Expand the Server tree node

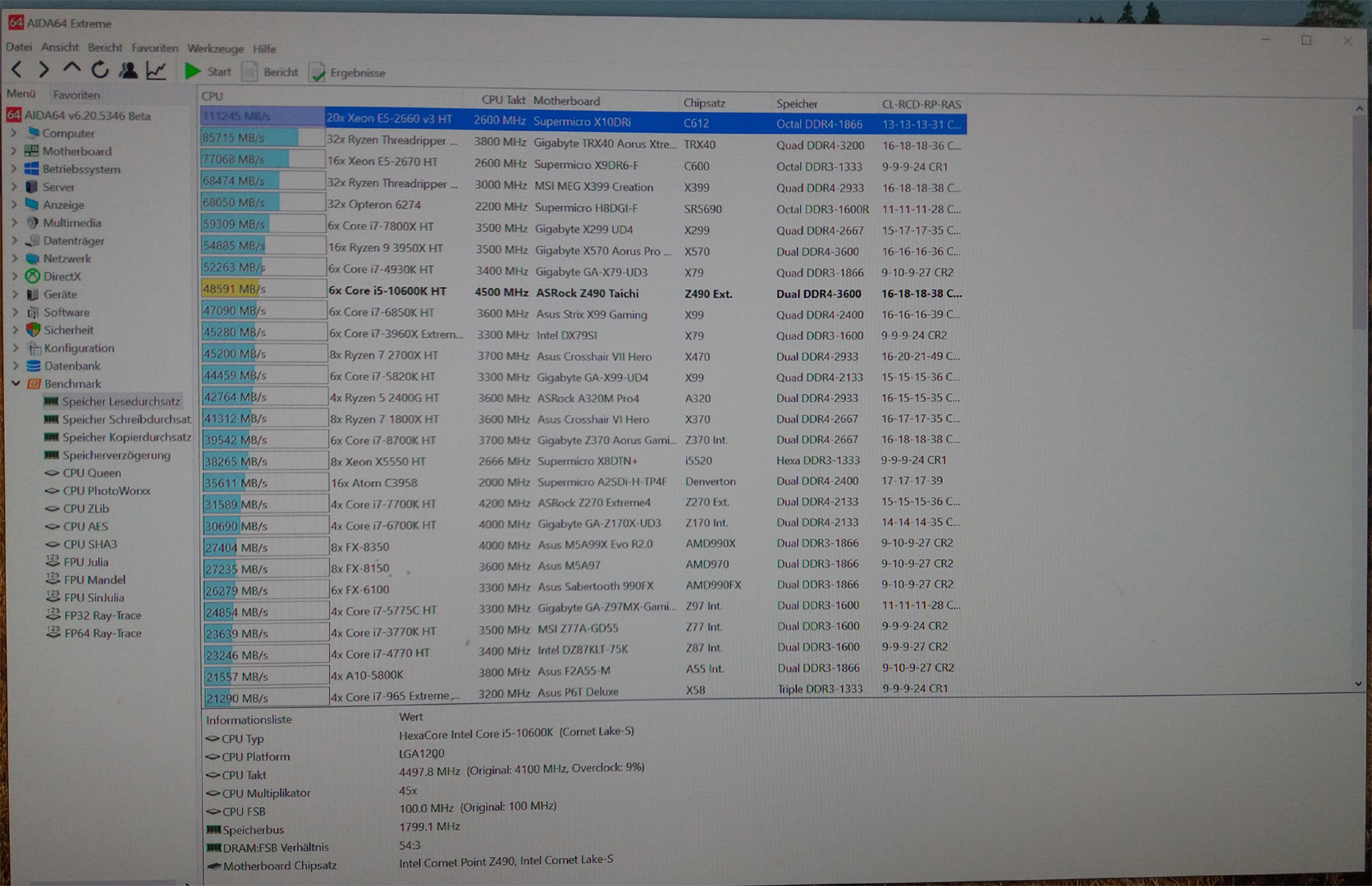click(14, 187)
